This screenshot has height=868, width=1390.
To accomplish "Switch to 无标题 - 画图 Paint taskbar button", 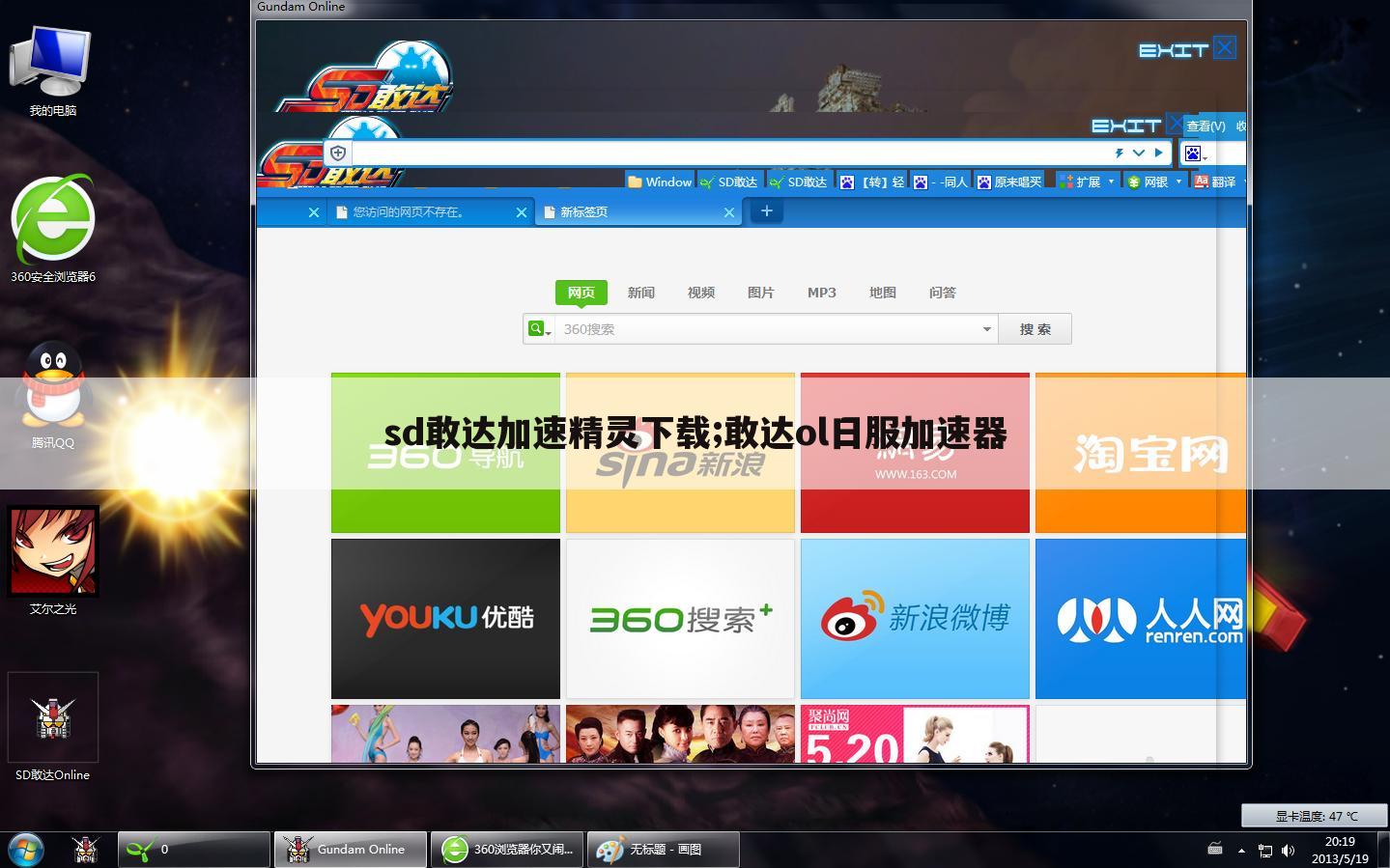I will (x=664, y=850).
